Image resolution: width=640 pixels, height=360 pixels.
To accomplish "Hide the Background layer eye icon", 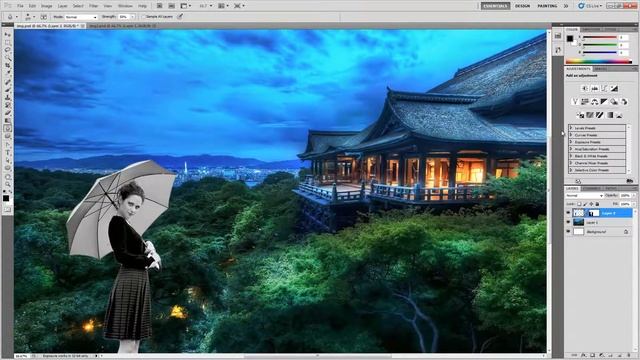I will click(x=569, y=232).
